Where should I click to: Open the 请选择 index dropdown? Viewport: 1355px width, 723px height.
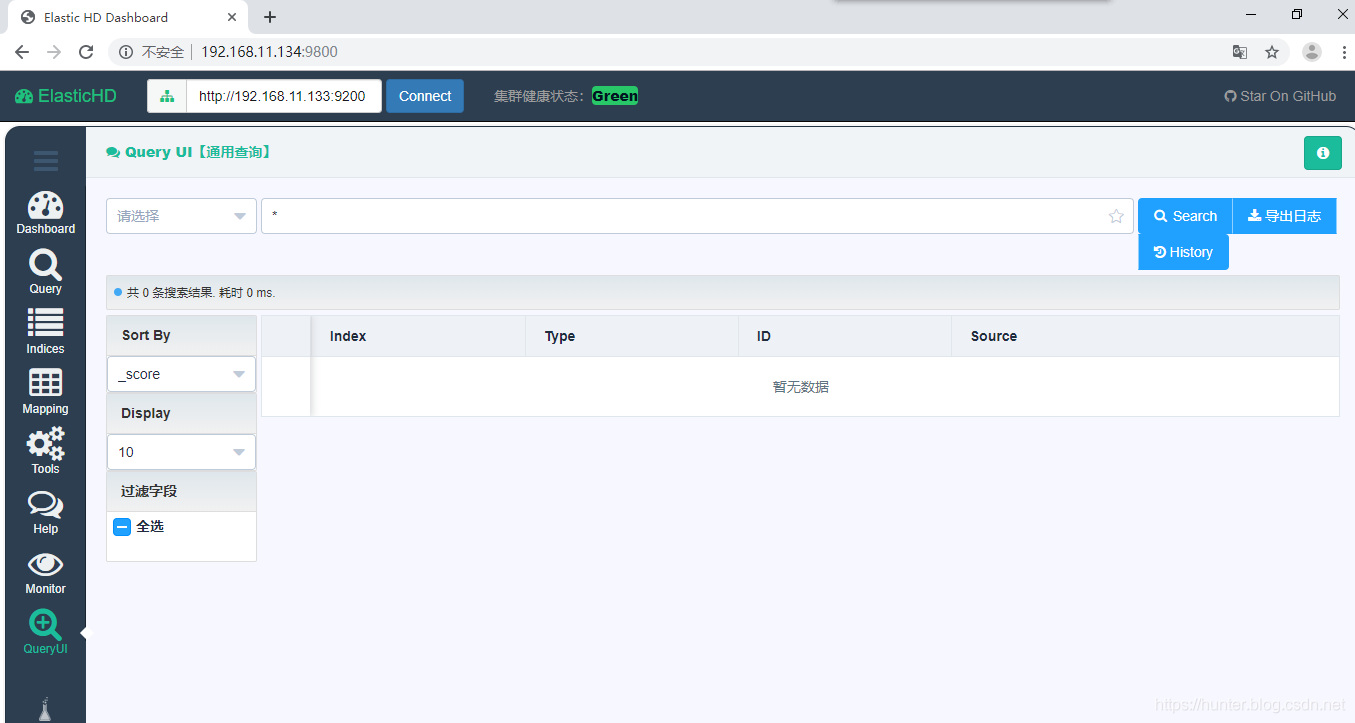181,216
